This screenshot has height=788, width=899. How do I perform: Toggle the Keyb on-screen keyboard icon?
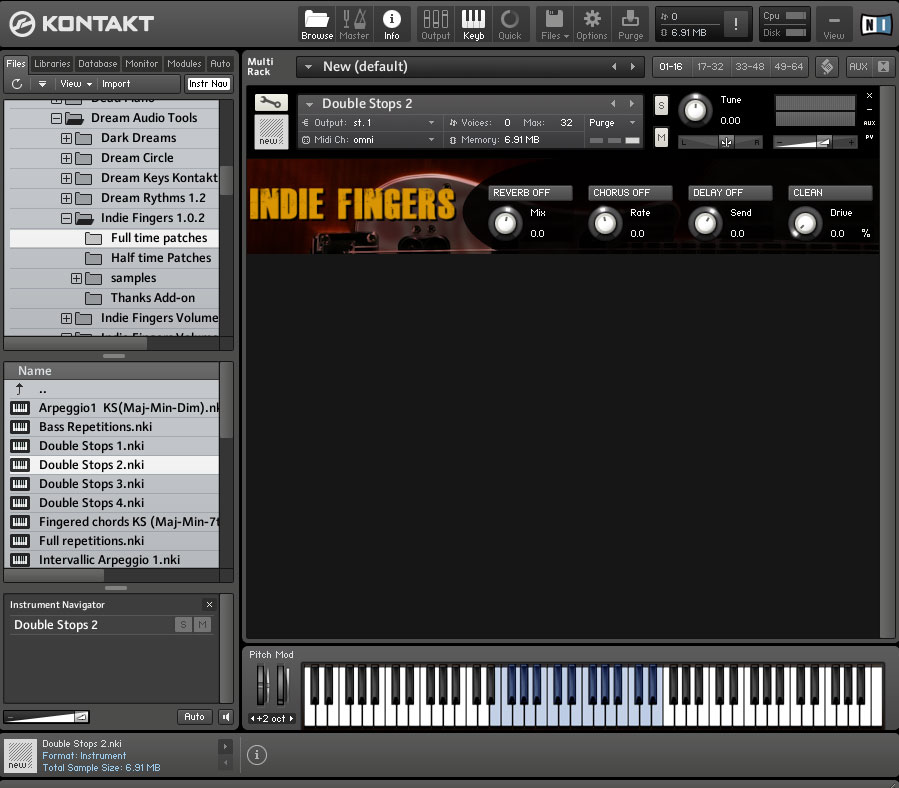click(473, 24)
